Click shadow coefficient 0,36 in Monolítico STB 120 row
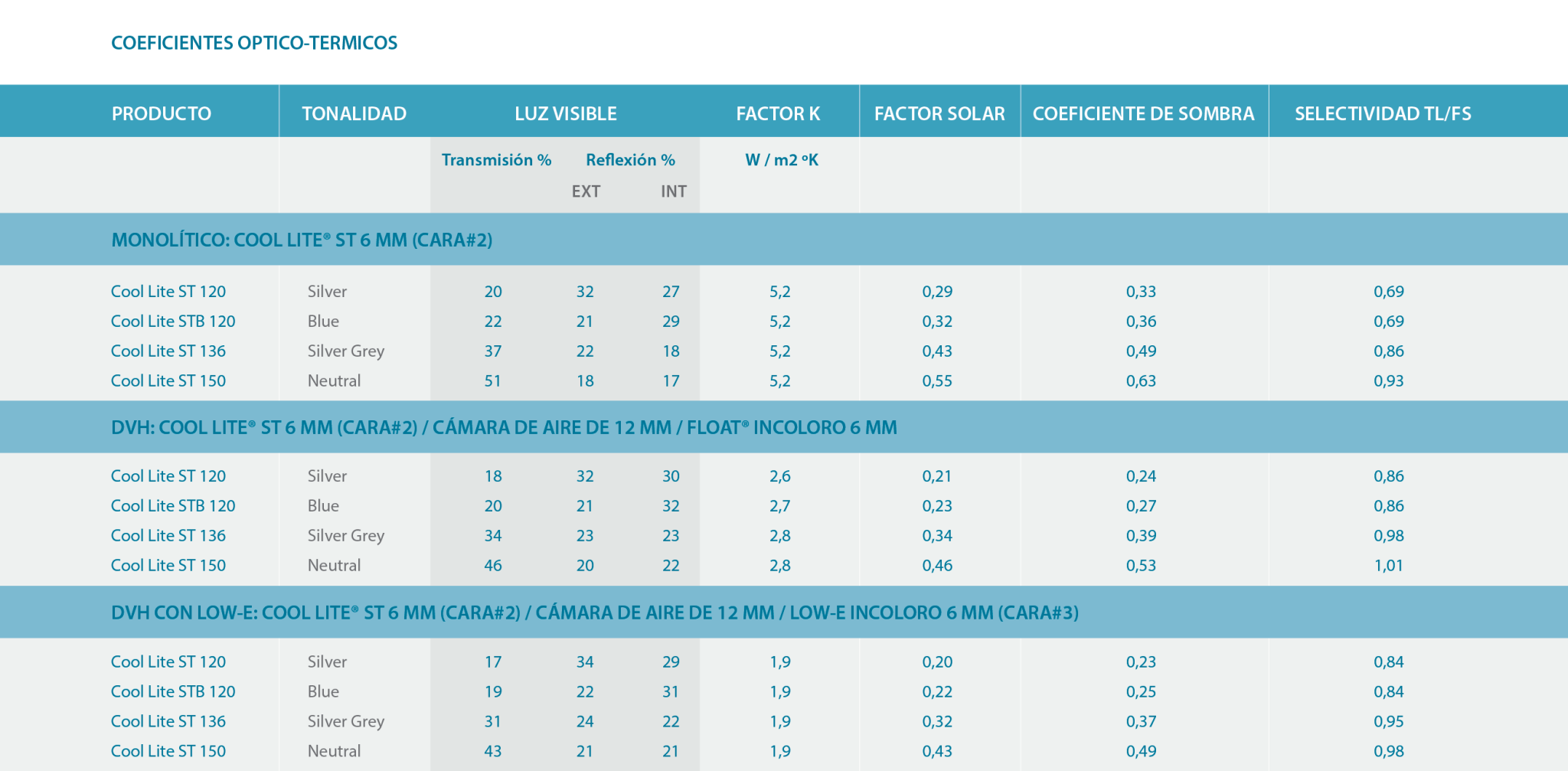This screenshot has width=1568, height=771. (1141, 322)
